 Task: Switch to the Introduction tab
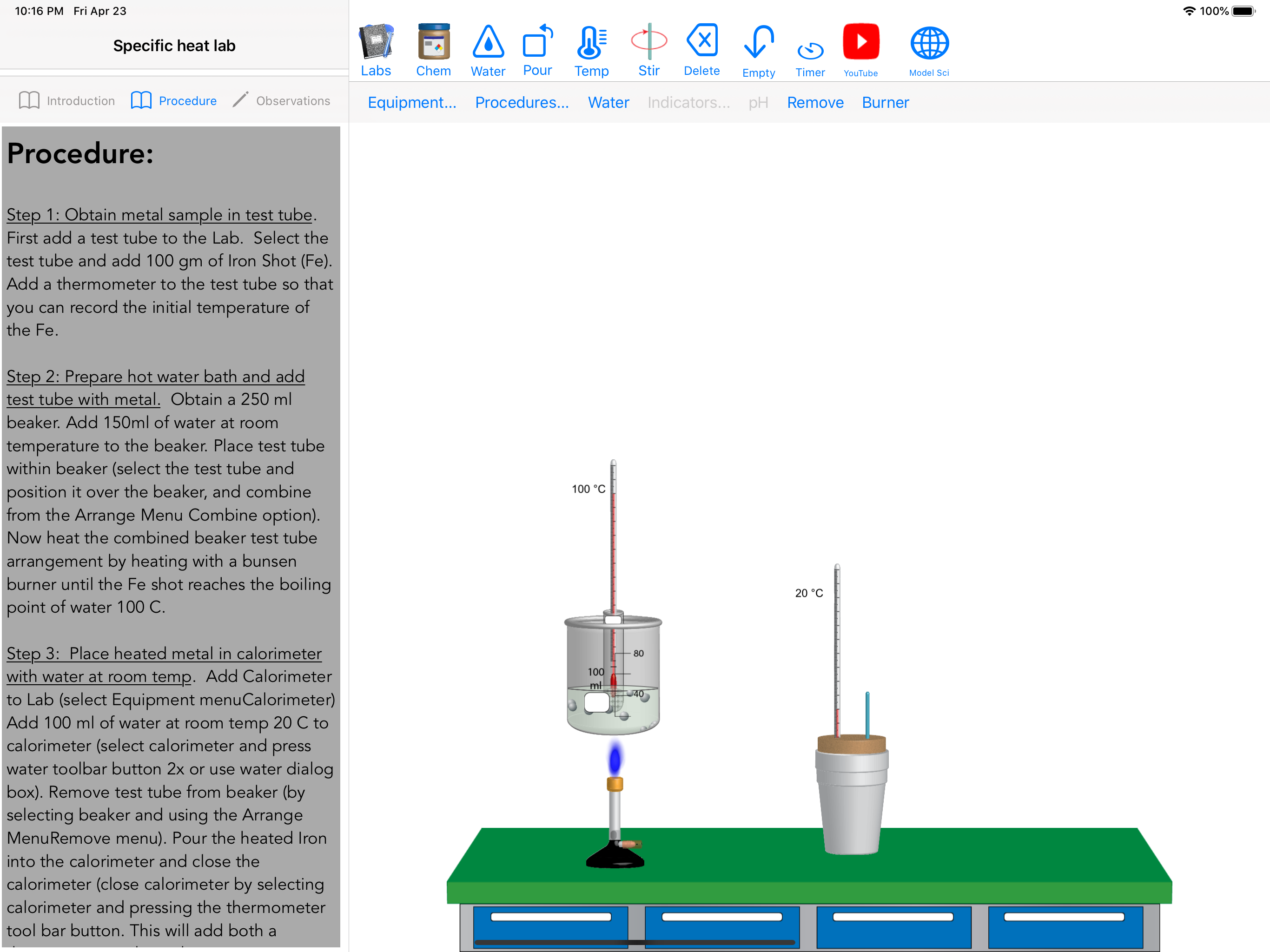click(x=66, y=100)
